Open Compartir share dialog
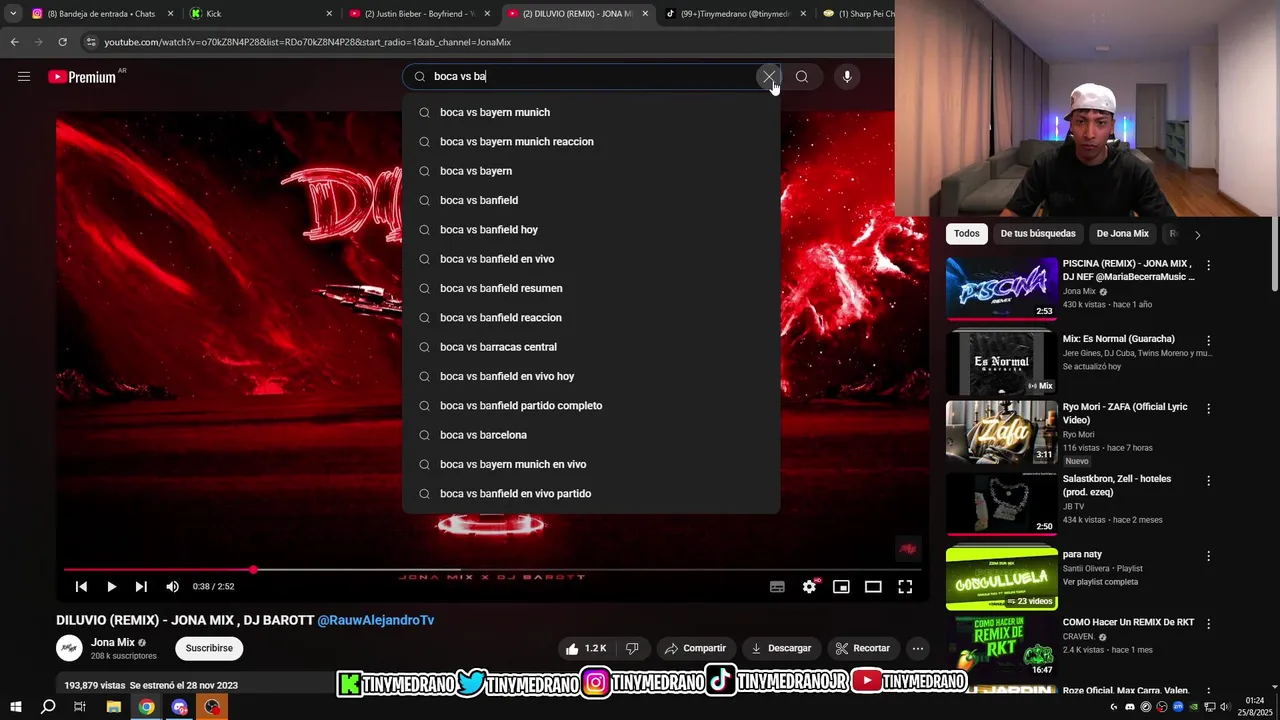 point(696,648)
